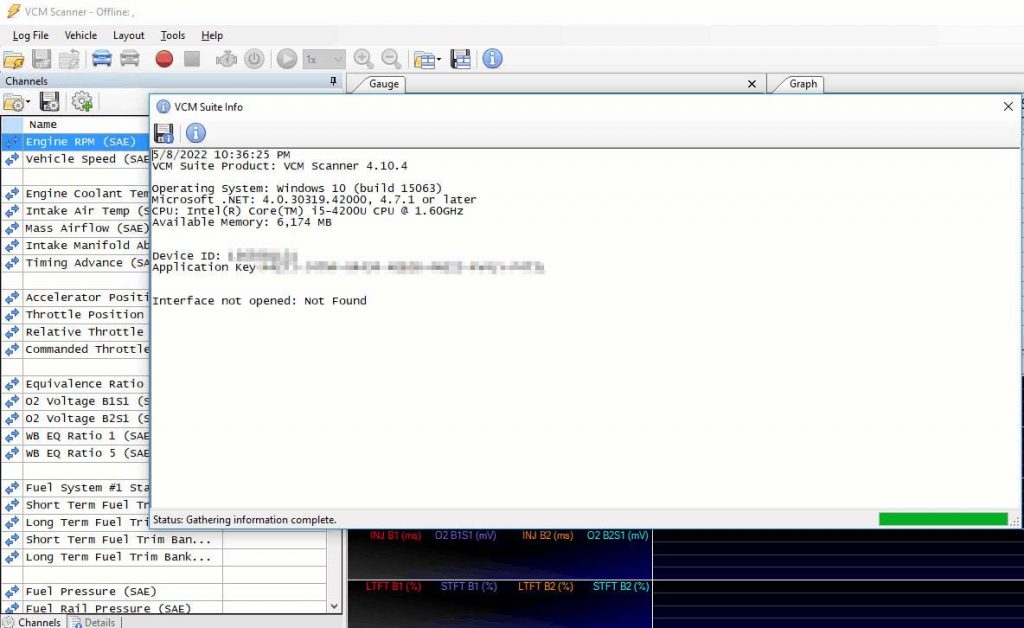
Task: Click the grey Stop square in the toolbar
Action: click(x=192, y=59)
